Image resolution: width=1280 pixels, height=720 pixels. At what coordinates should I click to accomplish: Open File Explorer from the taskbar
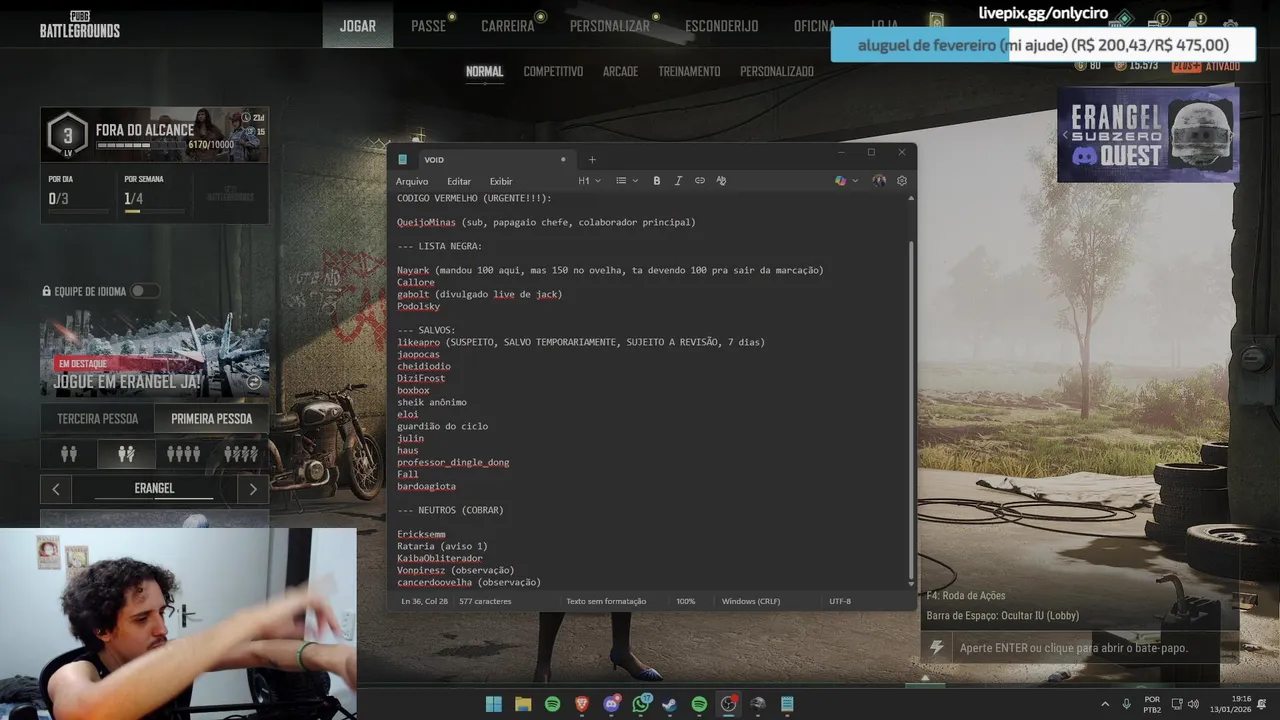pyautogui.click(x=523, y=704)
